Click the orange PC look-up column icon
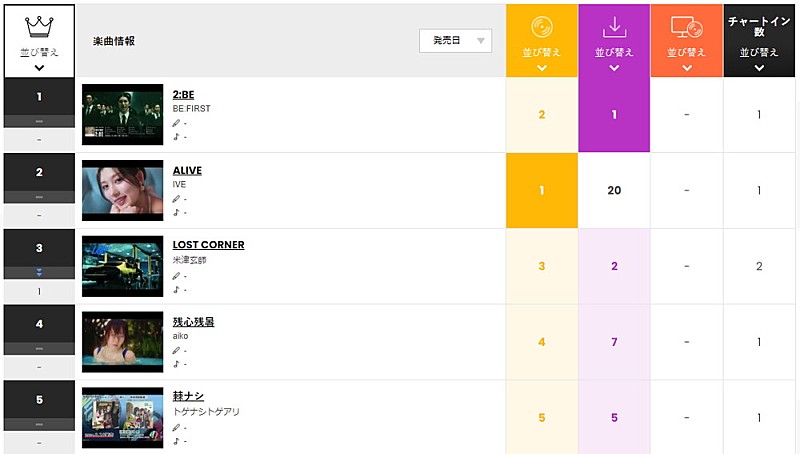800x454 pixels. coord(686,27)
